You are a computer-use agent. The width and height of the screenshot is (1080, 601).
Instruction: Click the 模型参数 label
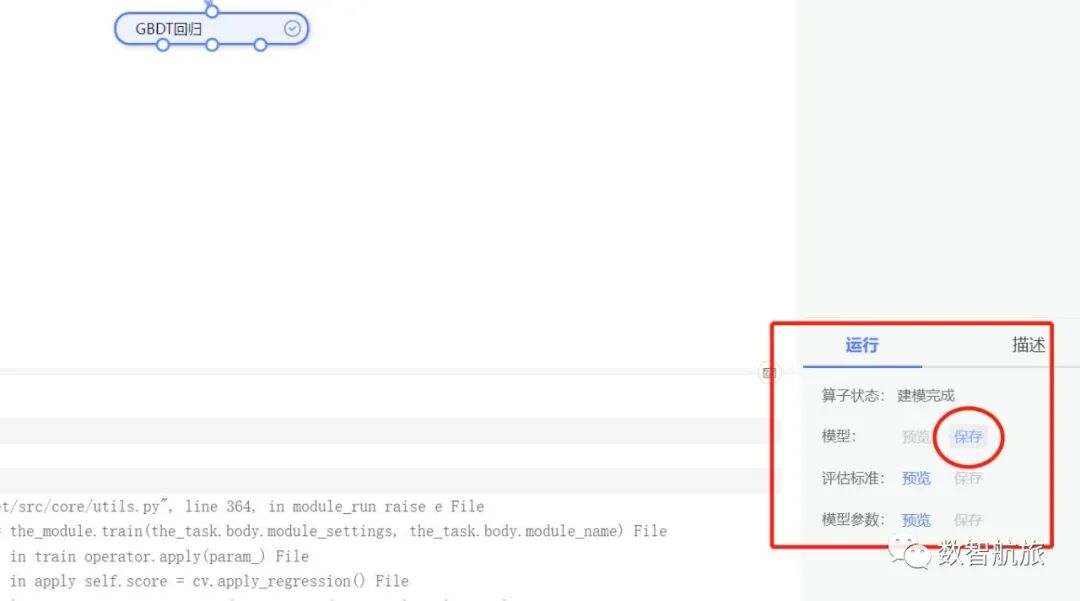tap(853, 520)
